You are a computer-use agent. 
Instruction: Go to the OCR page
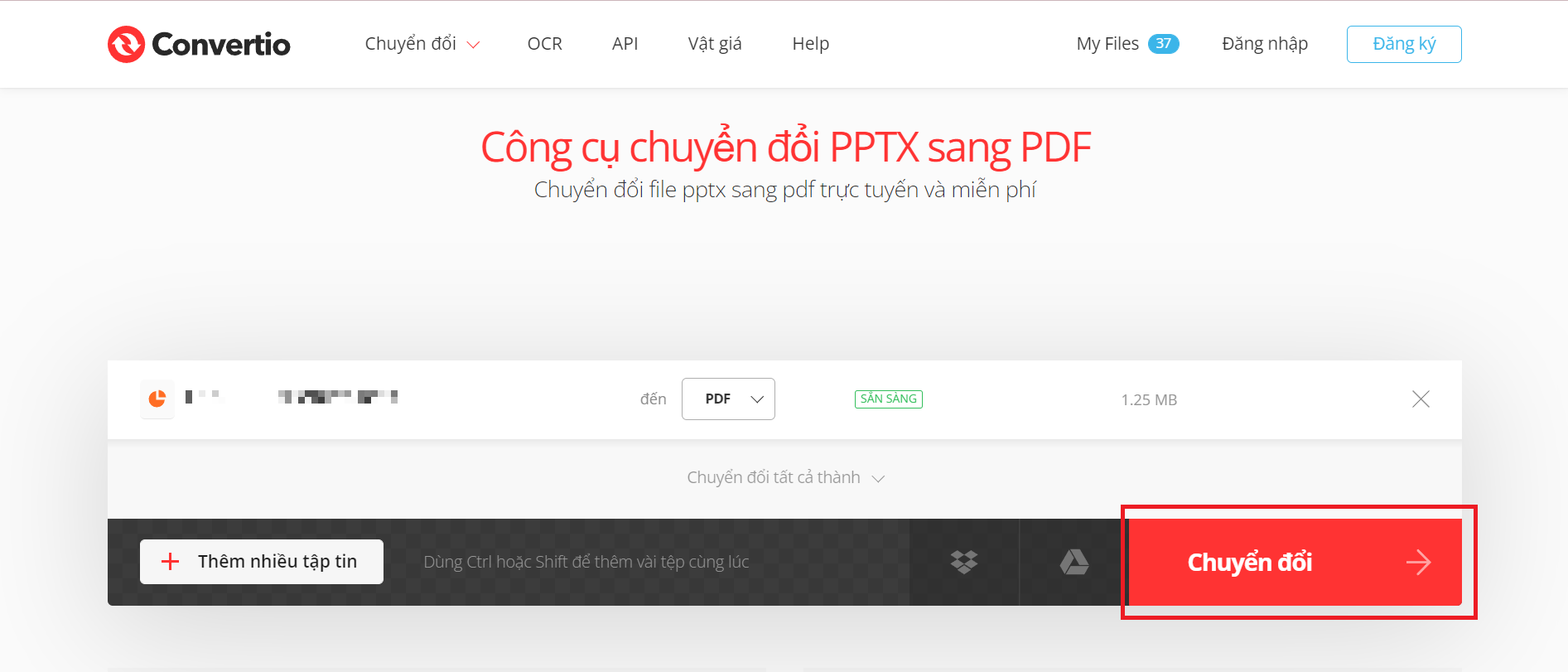[x=544, y=44]
